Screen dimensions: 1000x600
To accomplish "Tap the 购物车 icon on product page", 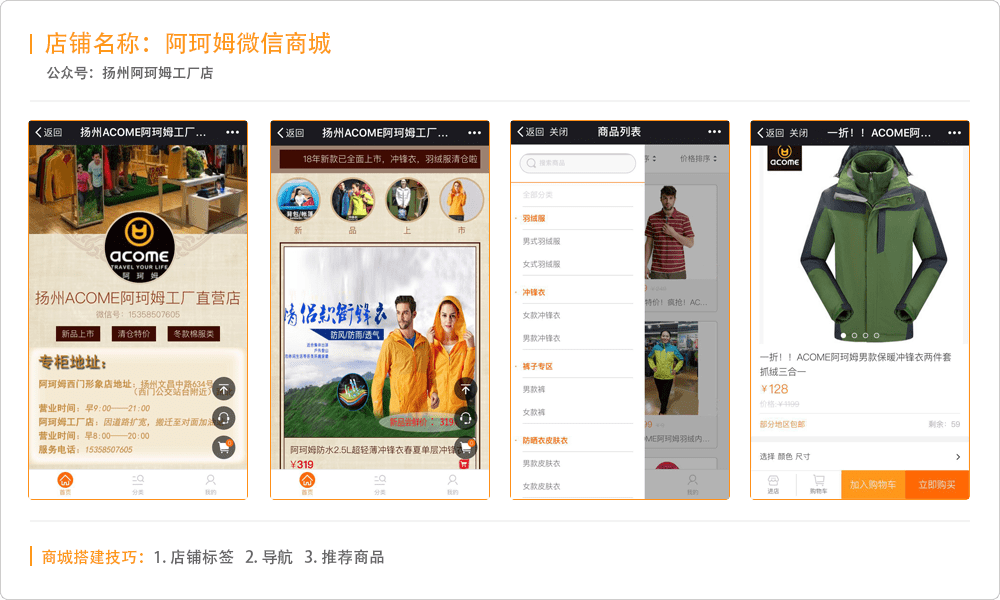I will coord(819,484).
